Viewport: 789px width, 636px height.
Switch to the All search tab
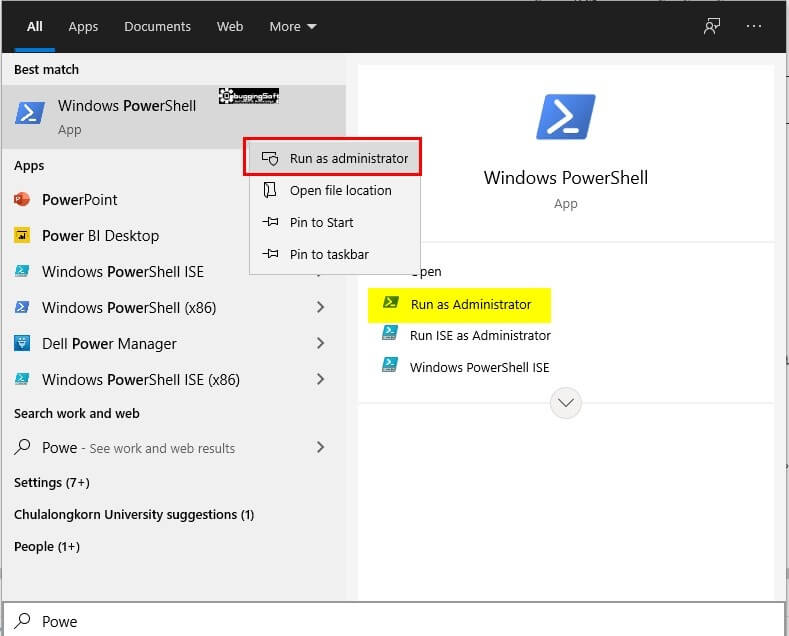tap(35, 27)
